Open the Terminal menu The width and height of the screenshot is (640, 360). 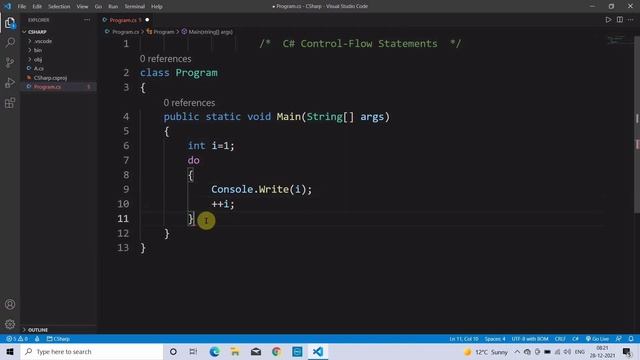click(135, 7)
